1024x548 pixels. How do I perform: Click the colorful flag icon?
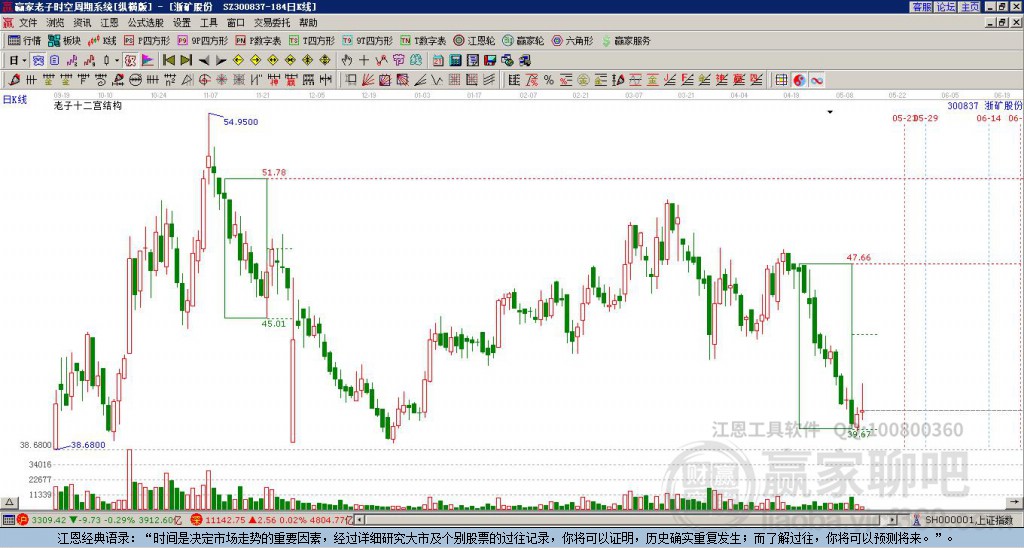coord(148,61)
